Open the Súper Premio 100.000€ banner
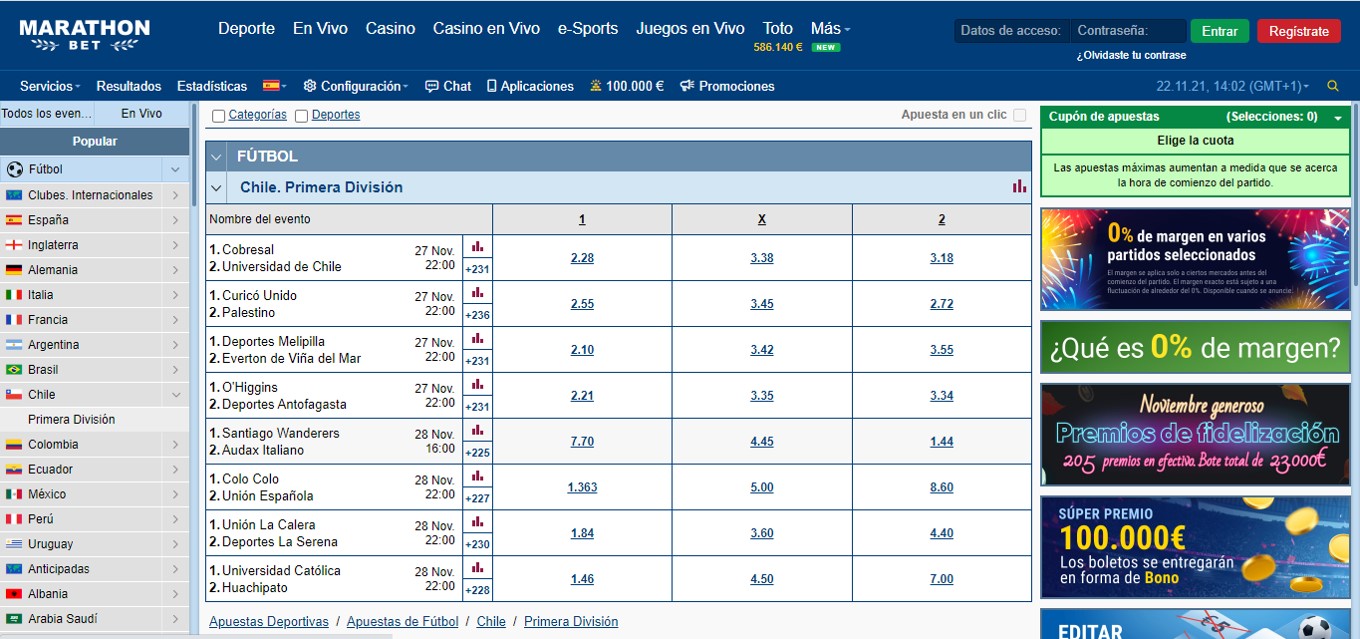Screen dimensions: 1360x639 click(x=1195, y=548)
